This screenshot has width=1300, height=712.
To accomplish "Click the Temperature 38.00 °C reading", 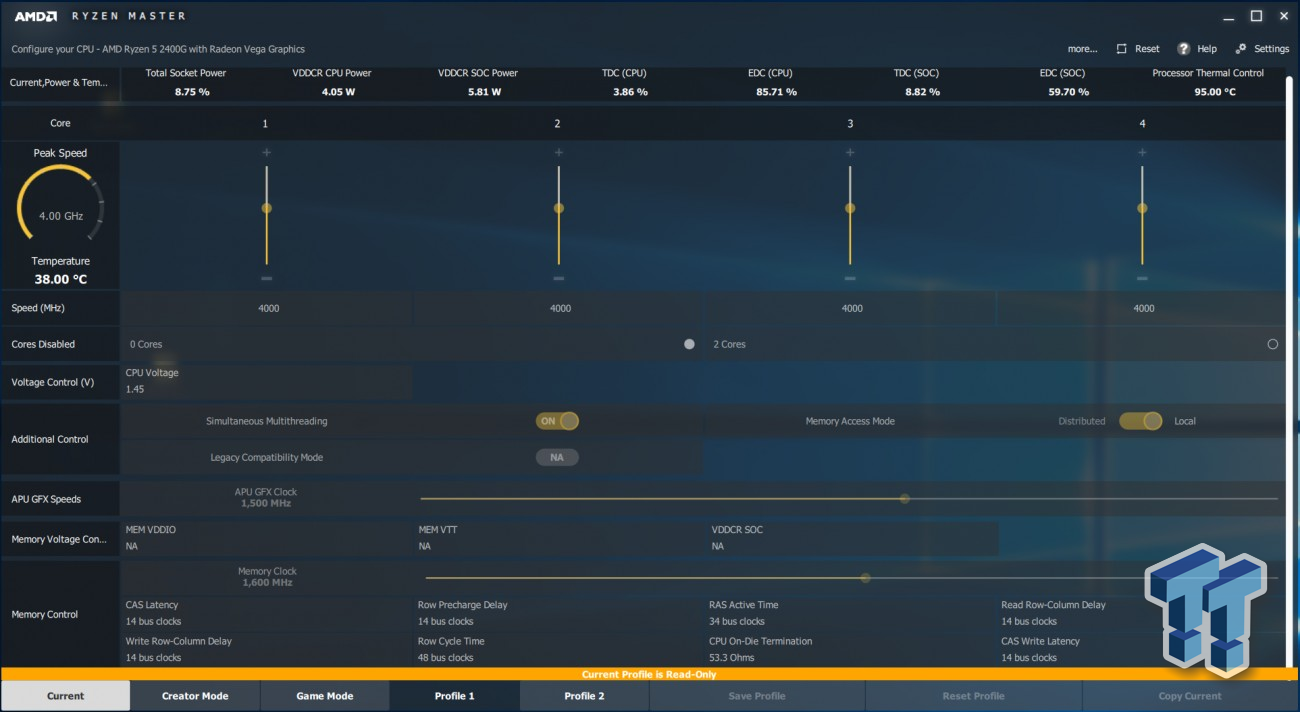I will coord(61,280).
